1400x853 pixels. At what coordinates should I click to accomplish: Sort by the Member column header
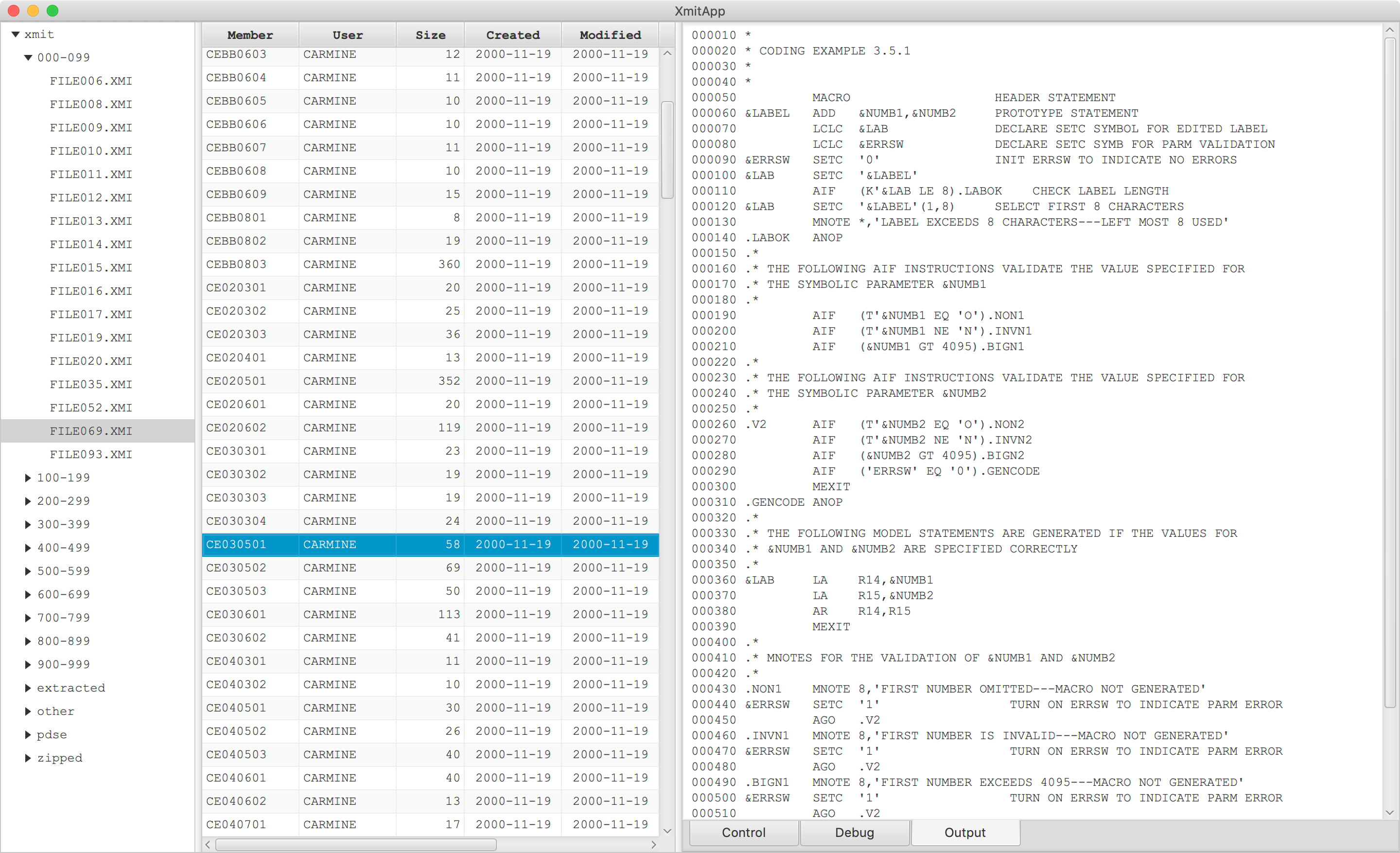coord(250,35)
